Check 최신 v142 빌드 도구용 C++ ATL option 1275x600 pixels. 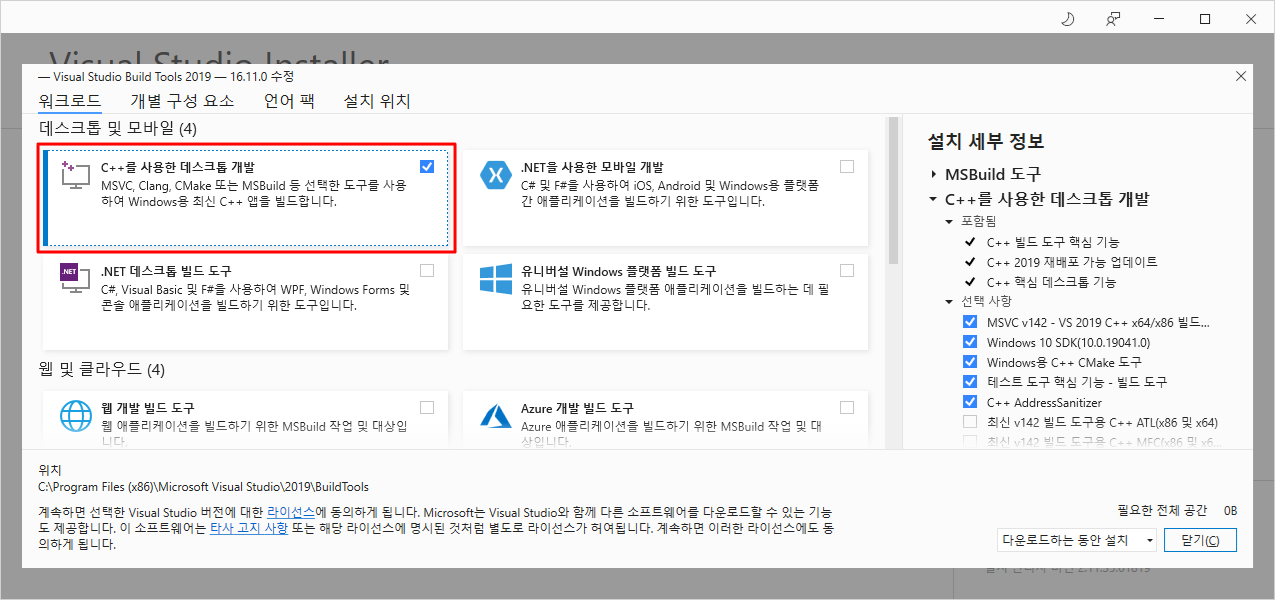coord(969,421)
